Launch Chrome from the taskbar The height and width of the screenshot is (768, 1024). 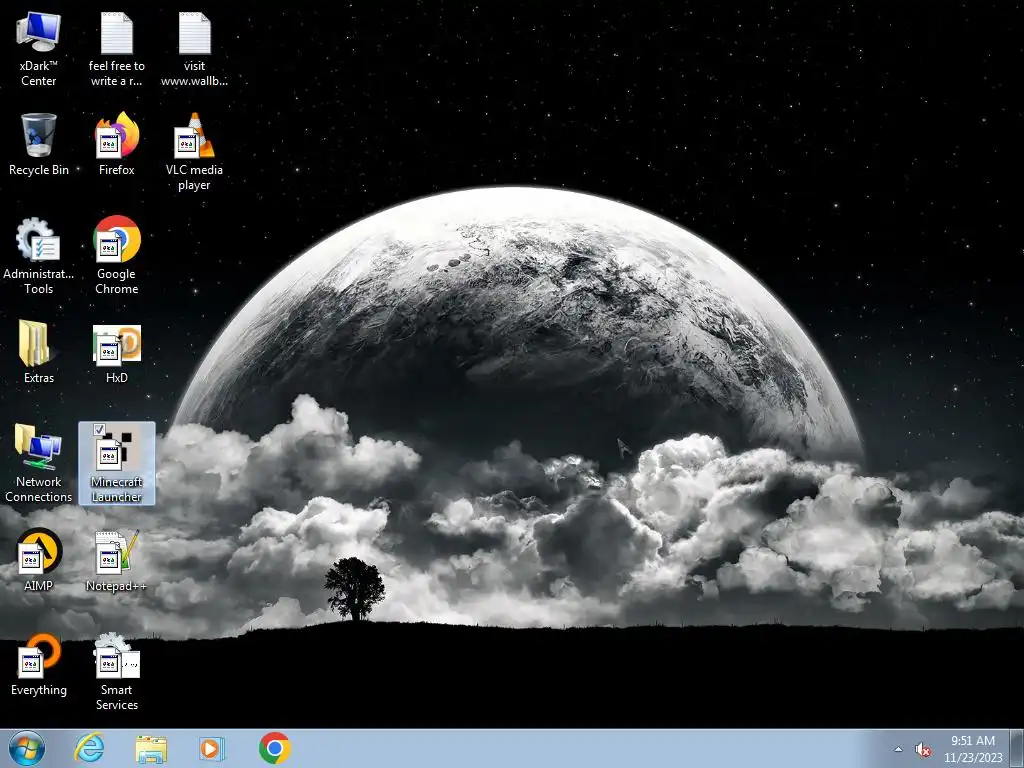[x=275, y=748]
